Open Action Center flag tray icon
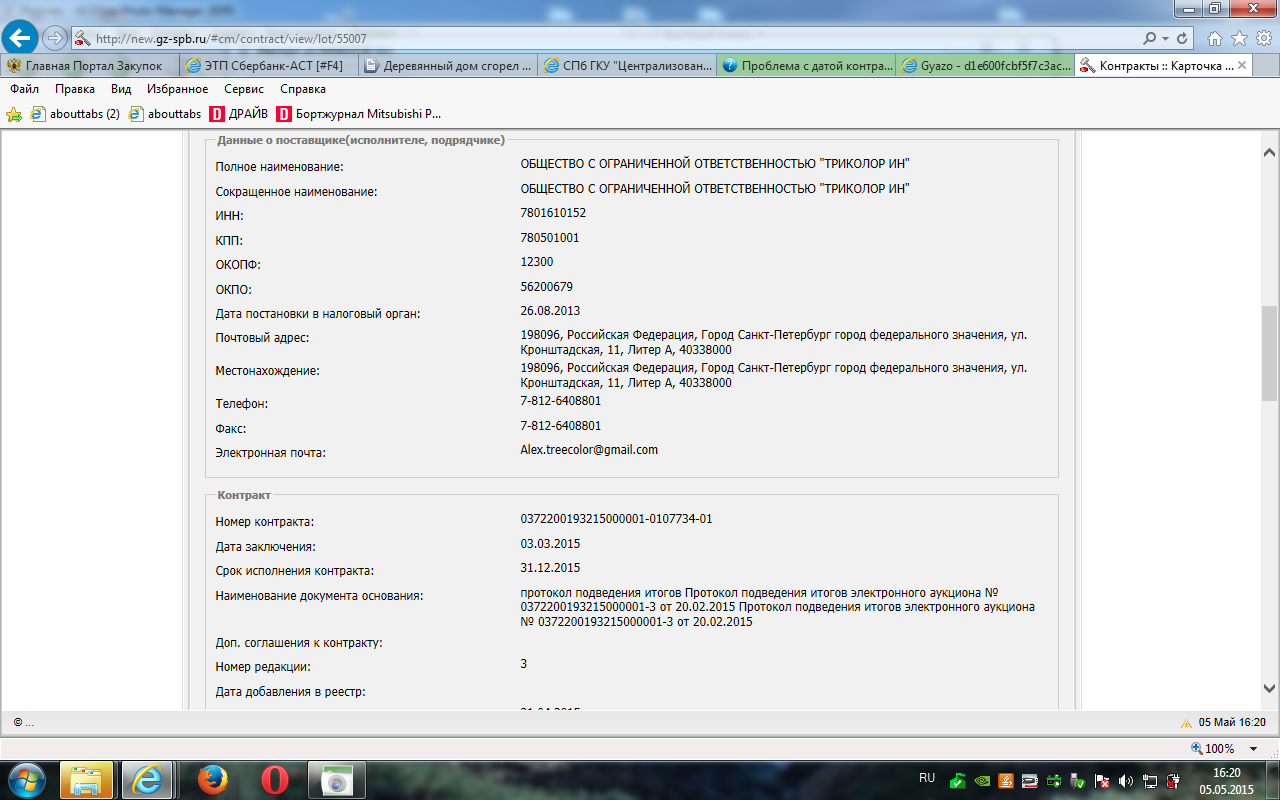The height and width of the screenshot is (800, 1280). (x=1102, y=781)
